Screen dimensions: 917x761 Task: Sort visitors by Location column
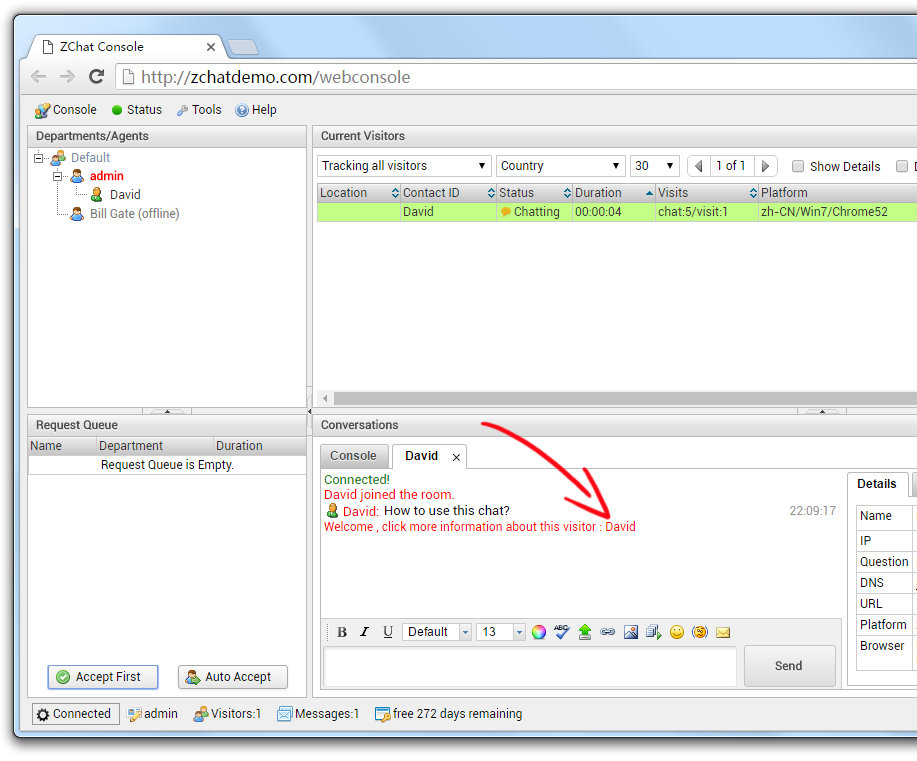tap(359, 192)
